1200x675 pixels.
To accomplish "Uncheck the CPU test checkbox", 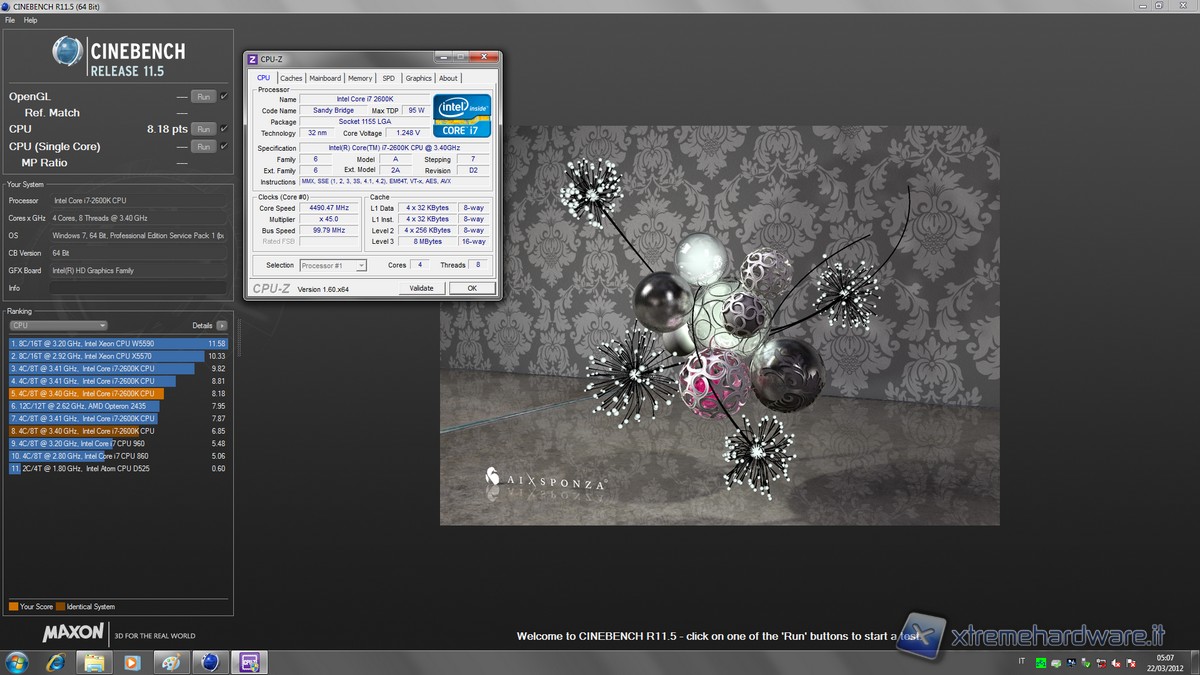I will click(x=224, y=128).
